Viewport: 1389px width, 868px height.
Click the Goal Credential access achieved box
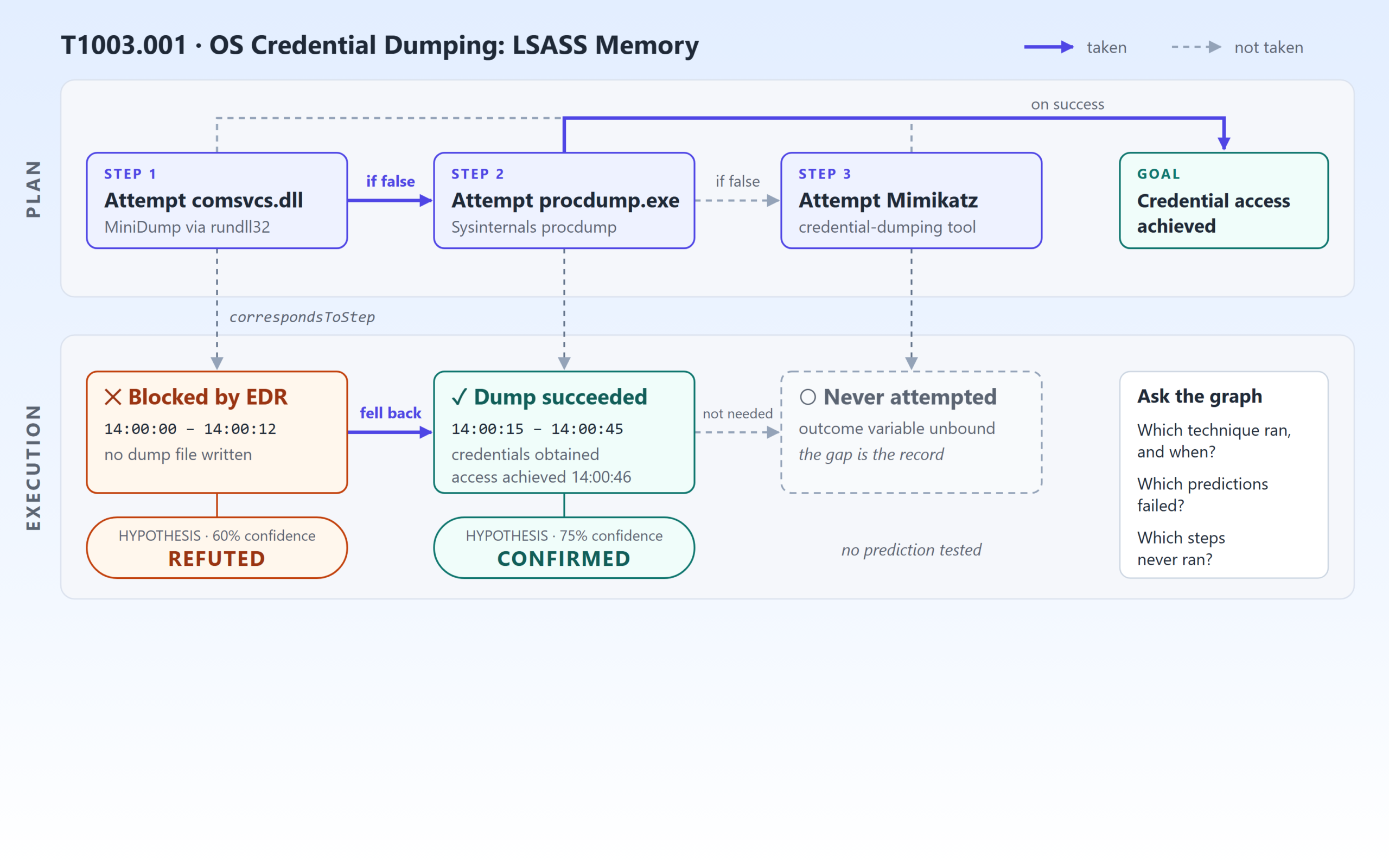click(x=1224, y=200)
